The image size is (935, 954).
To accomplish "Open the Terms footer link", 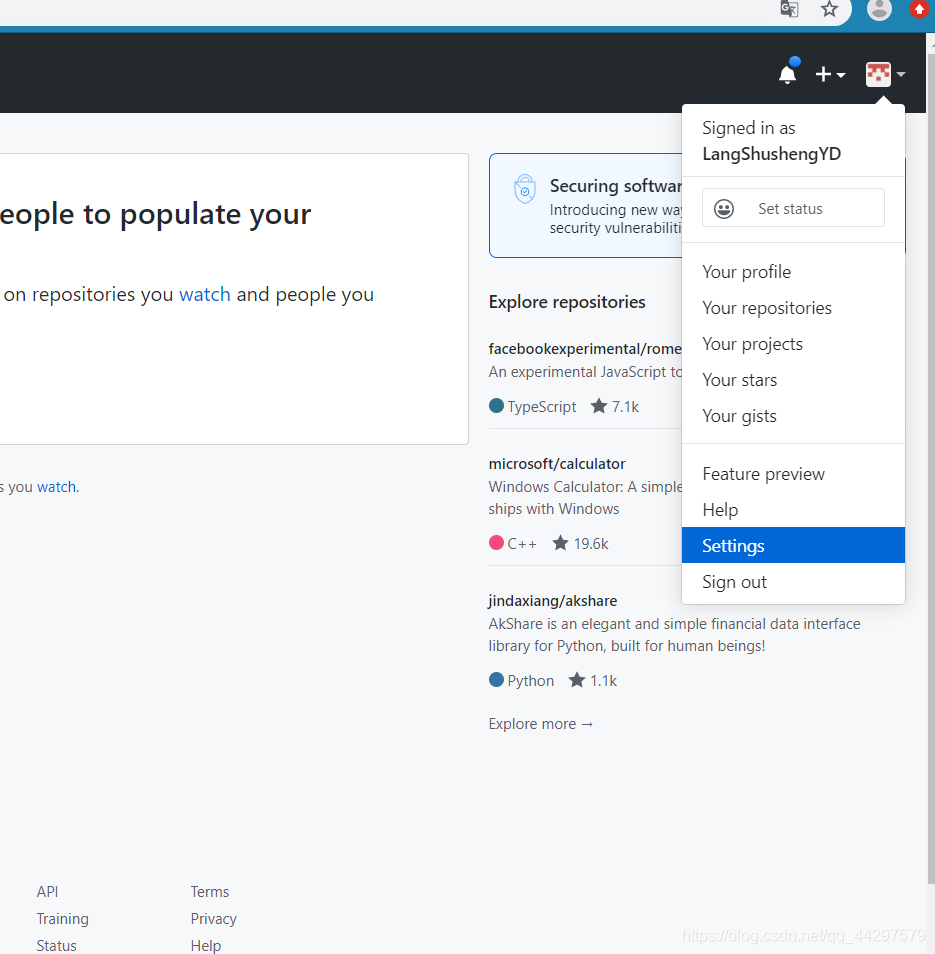I will tap(210, 892).
